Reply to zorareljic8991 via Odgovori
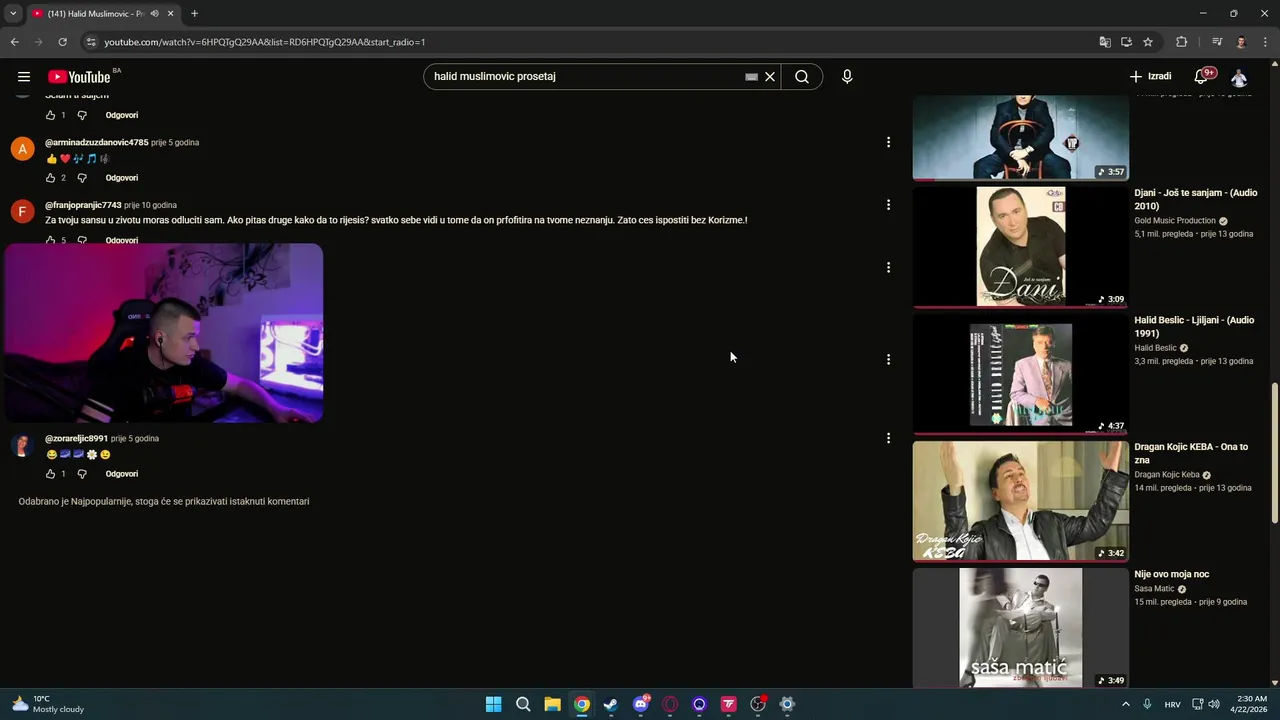 (122, 474)
